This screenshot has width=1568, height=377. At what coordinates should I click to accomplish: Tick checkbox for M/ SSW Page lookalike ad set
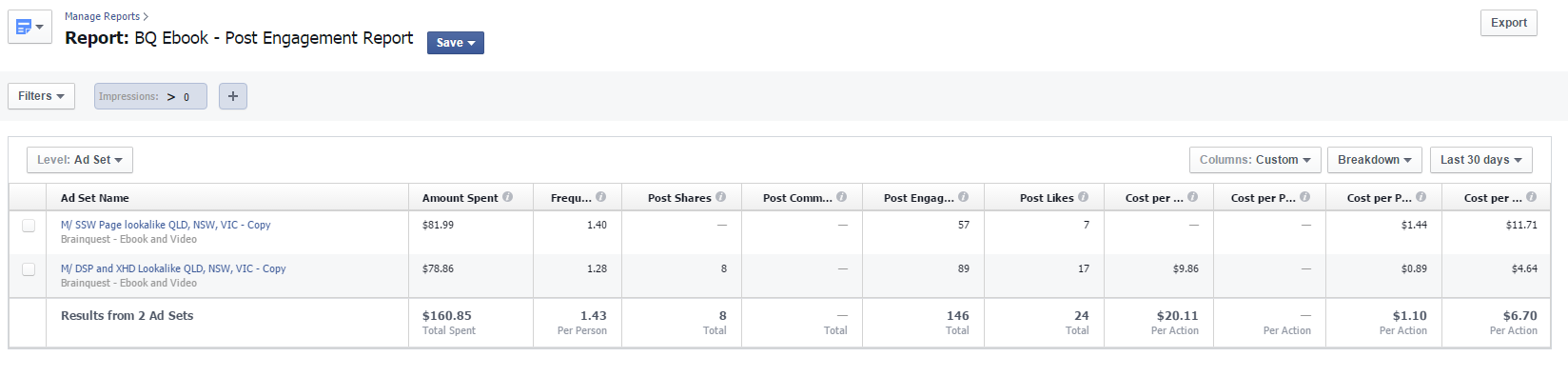pos(29,226)
